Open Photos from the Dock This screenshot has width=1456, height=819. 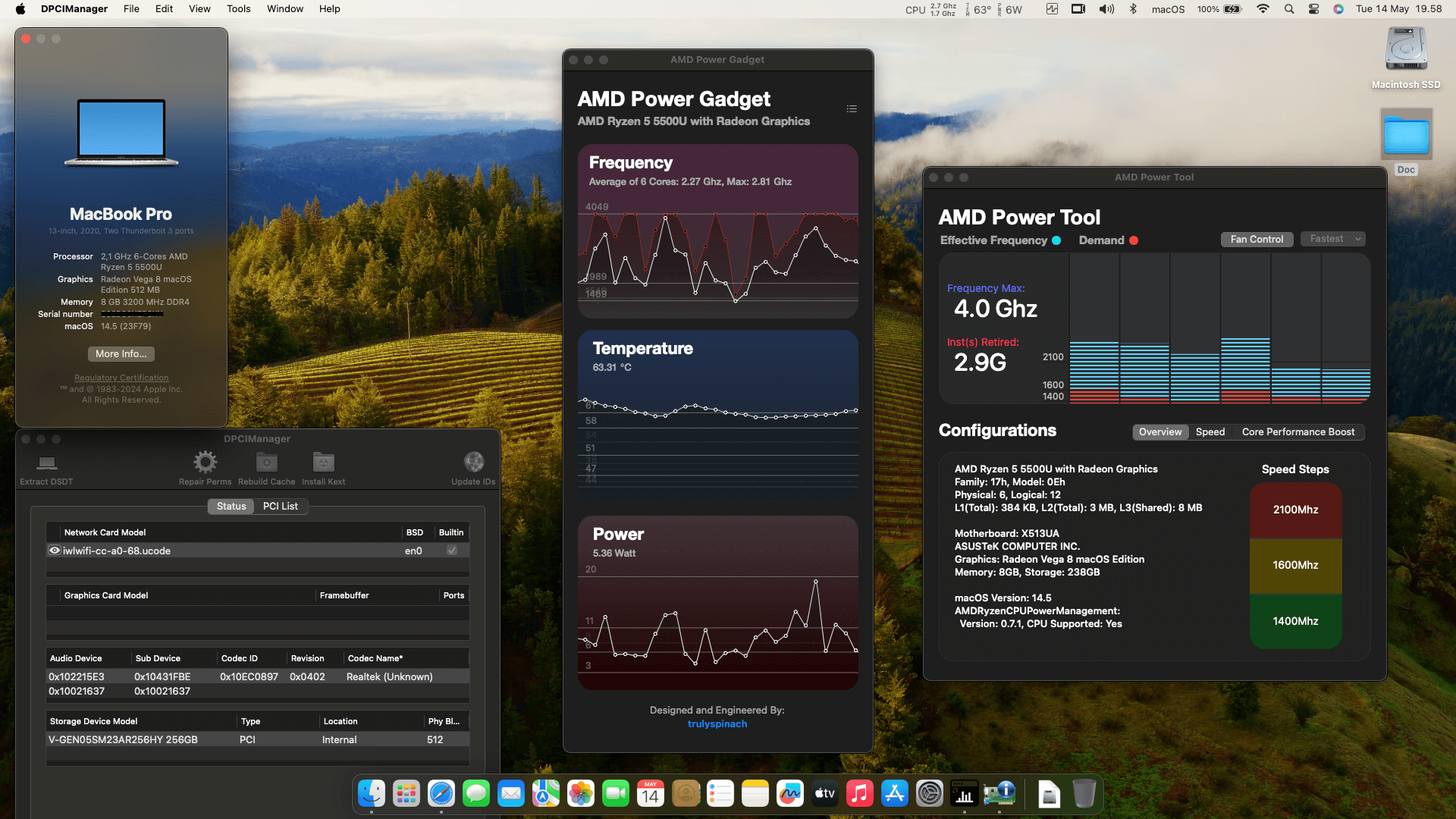[581, 794]
